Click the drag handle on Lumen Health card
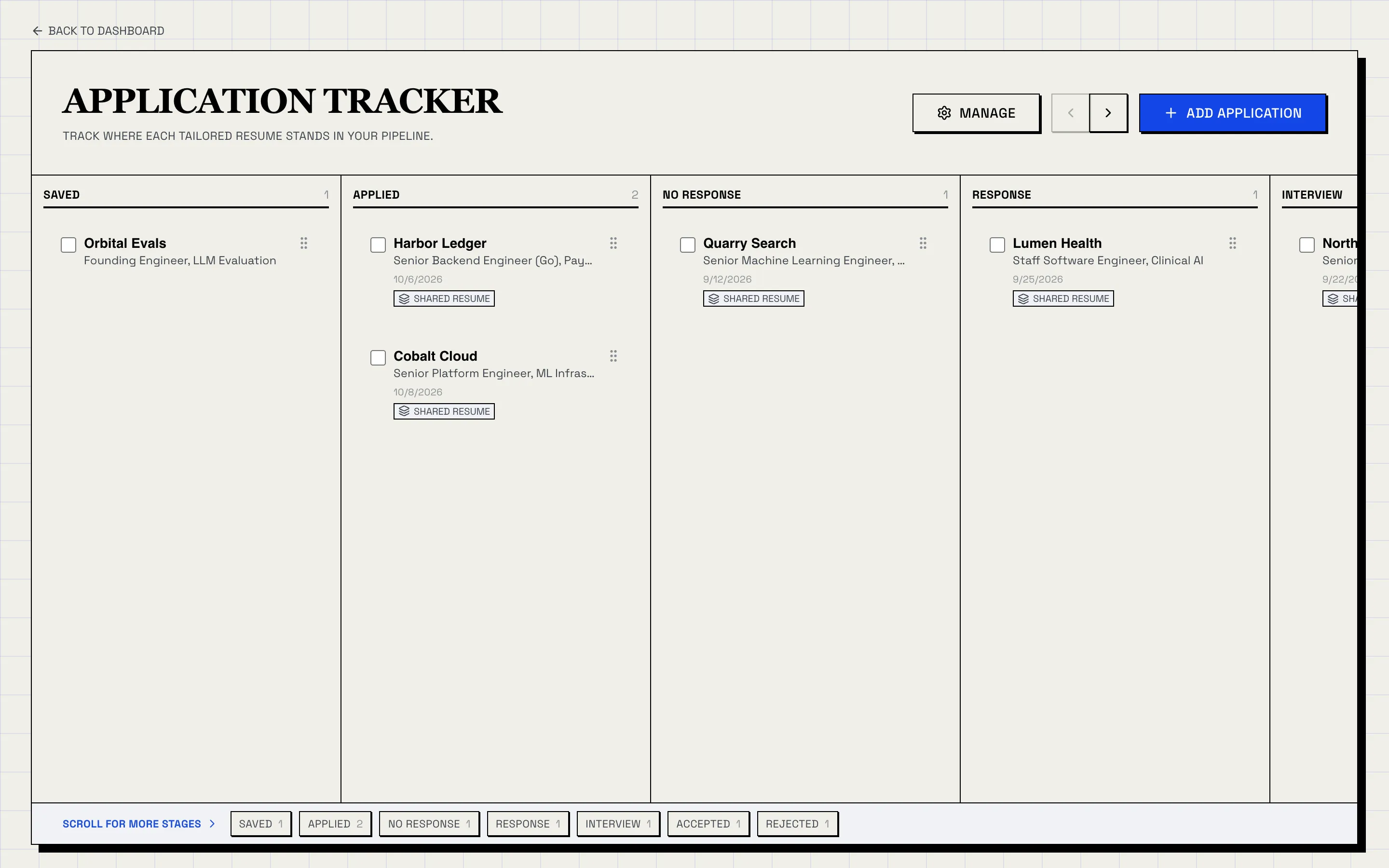Screen dimensions: 1389x868 click(1232, 244)
